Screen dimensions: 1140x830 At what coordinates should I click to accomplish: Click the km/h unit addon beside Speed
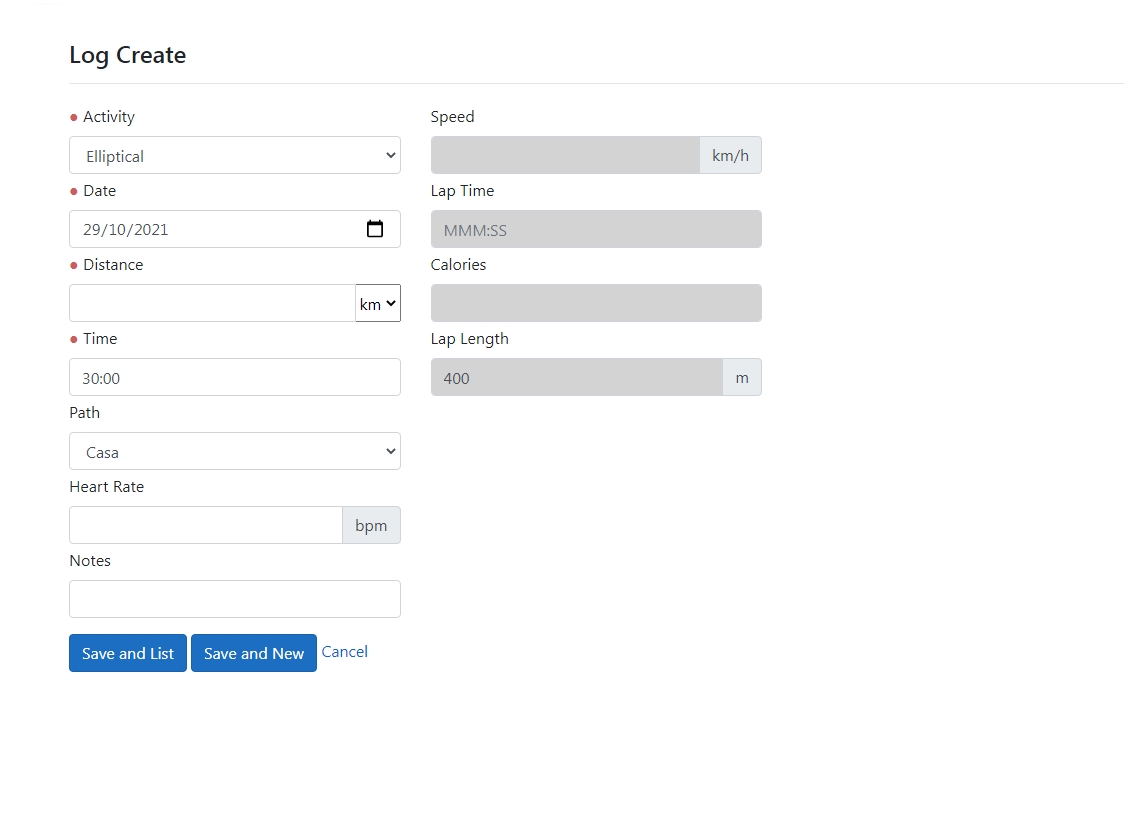[730, 156]
